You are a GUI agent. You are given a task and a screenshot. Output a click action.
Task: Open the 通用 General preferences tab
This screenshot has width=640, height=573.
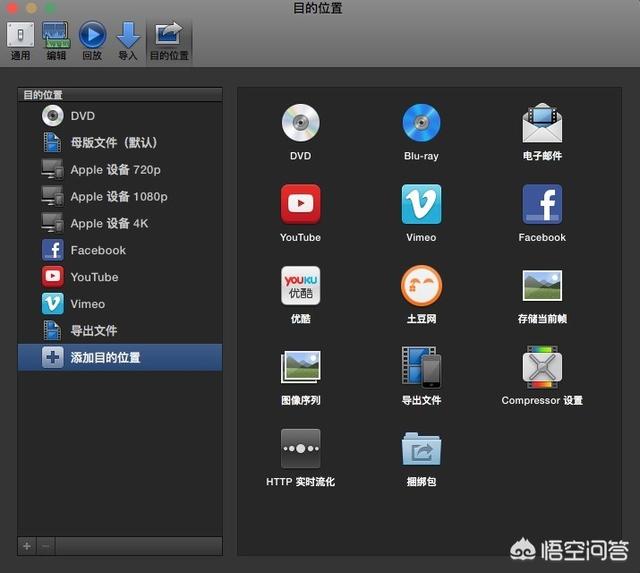[x=20, y=41]
